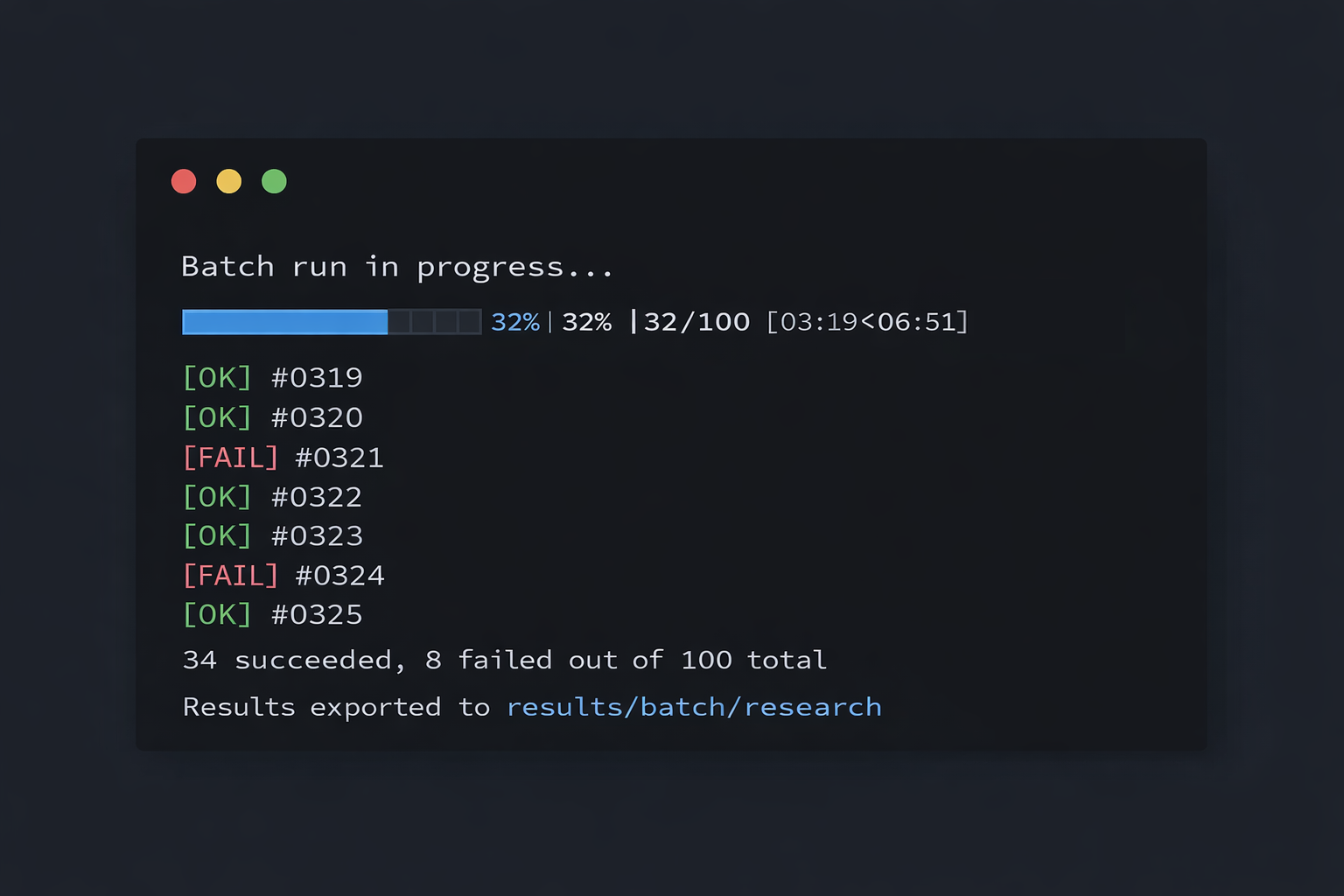1344x896 pixels.
Task: Click the [03:19<06:51] time estimate
Action: [x=867, y=322]
